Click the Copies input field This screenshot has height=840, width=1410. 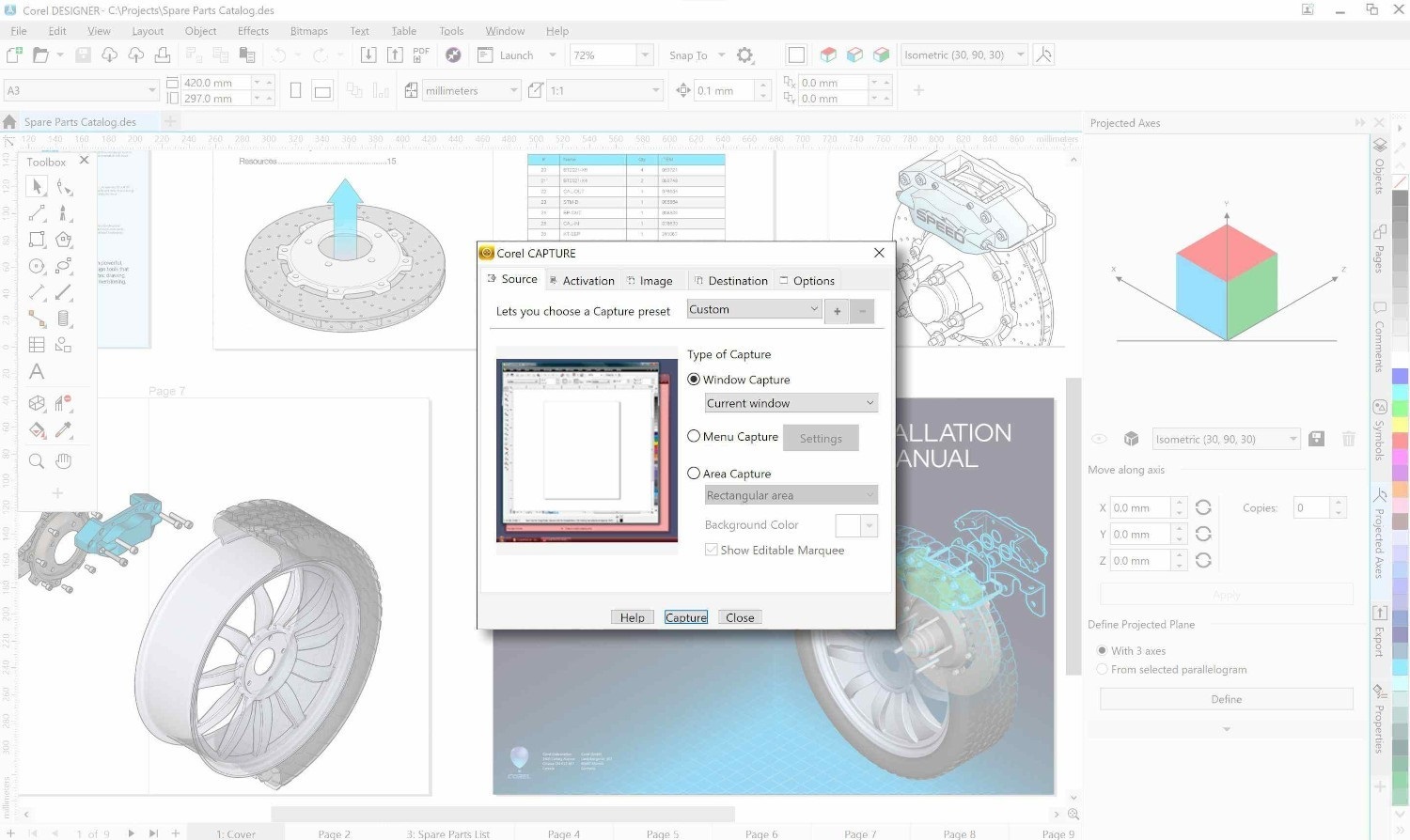click(x=1311, y=507)
